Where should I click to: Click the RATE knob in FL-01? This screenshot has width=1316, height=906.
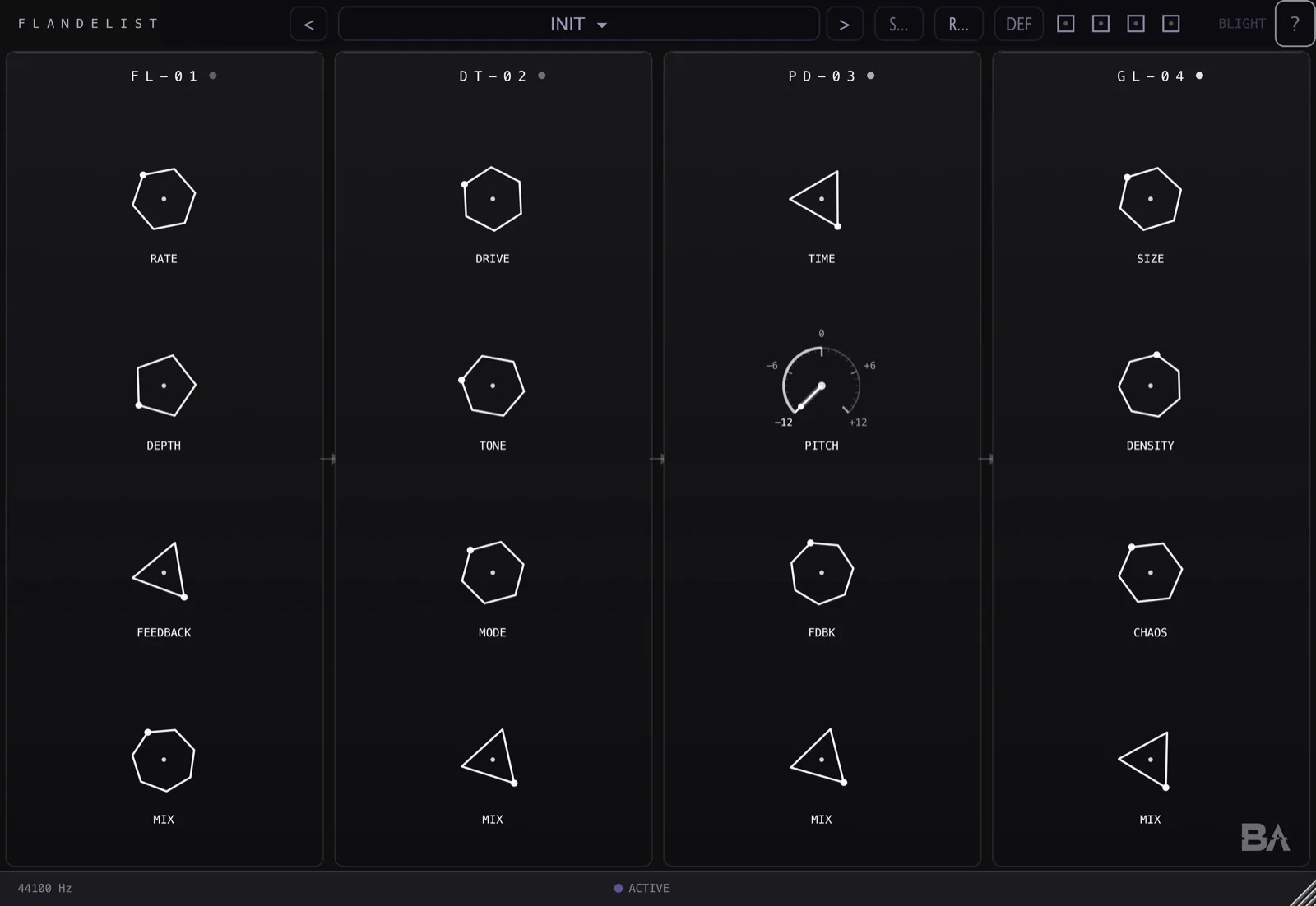164,199
